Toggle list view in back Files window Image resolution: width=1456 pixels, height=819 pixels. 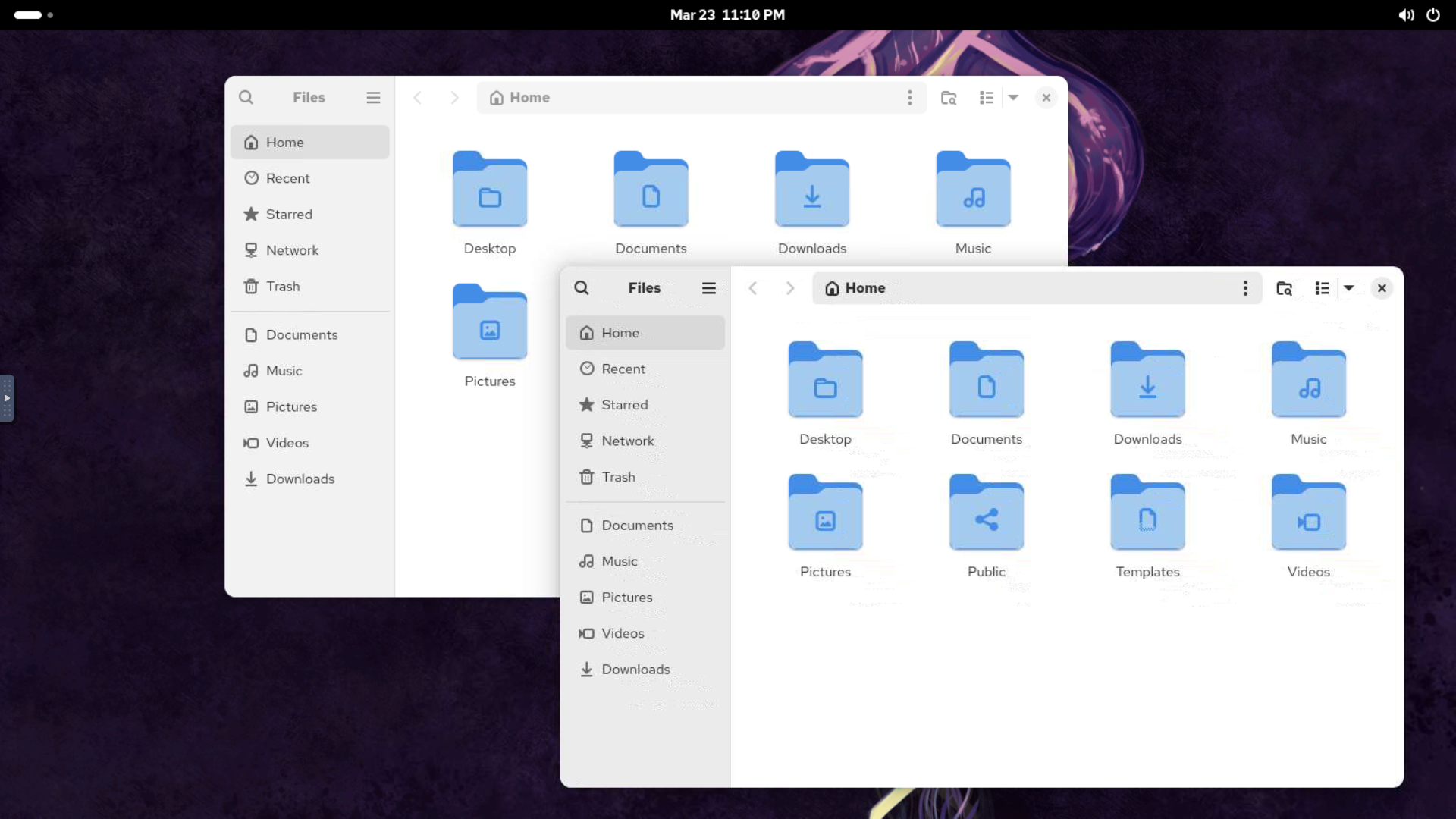[986, 98]
